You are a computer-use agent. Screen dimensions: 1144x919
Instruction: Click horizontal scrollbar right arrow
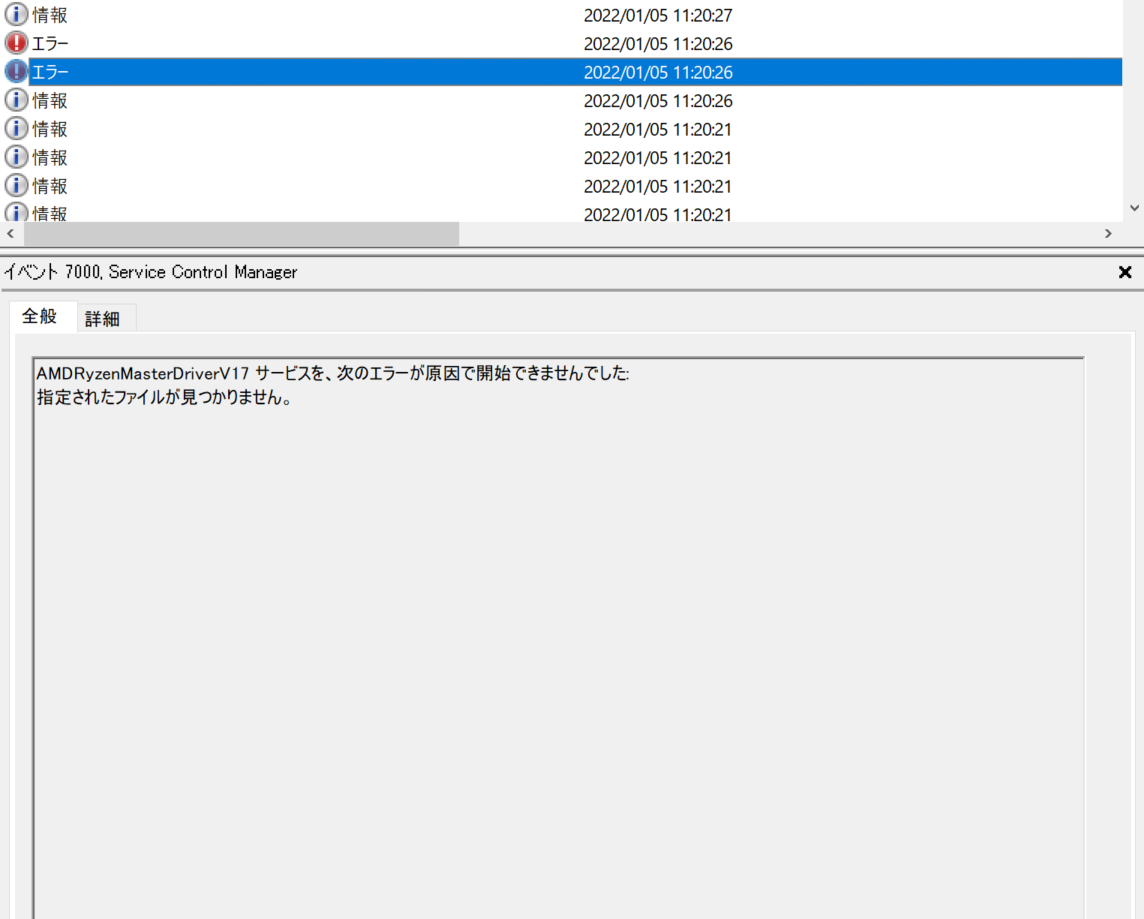(1108, 233)
